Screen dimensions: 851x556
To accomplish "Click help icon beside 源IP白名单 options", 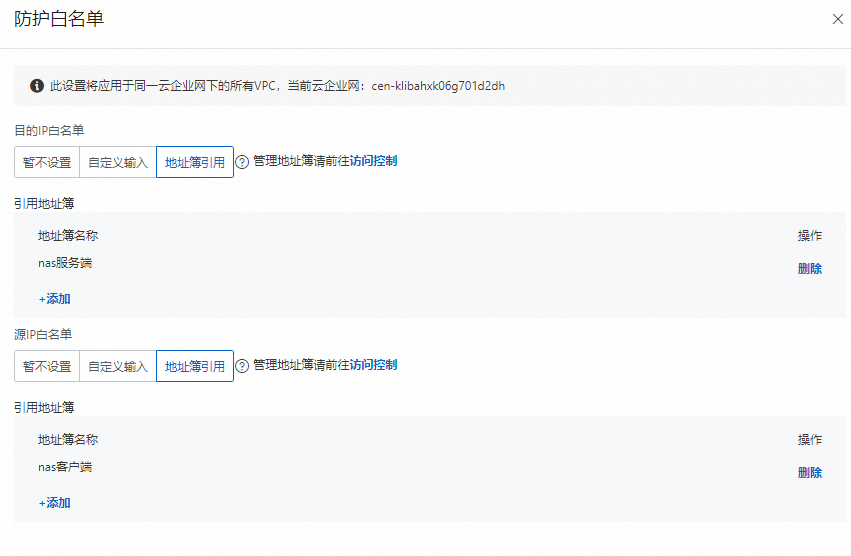I will pos(242,366).
